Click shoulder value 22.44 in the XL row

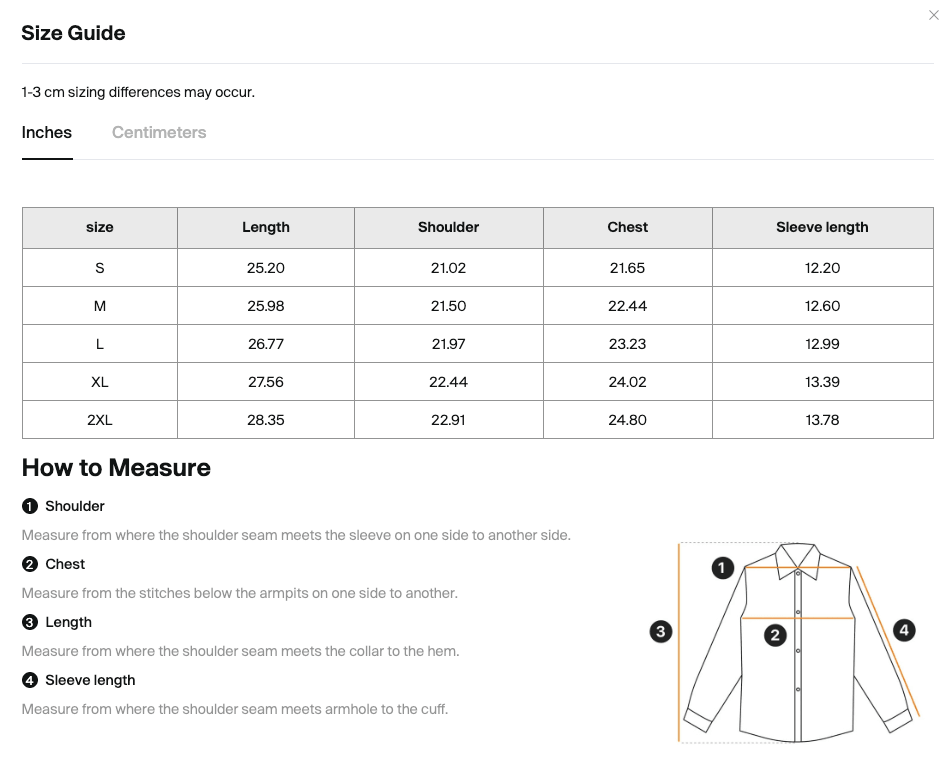[x=448, y=382]
